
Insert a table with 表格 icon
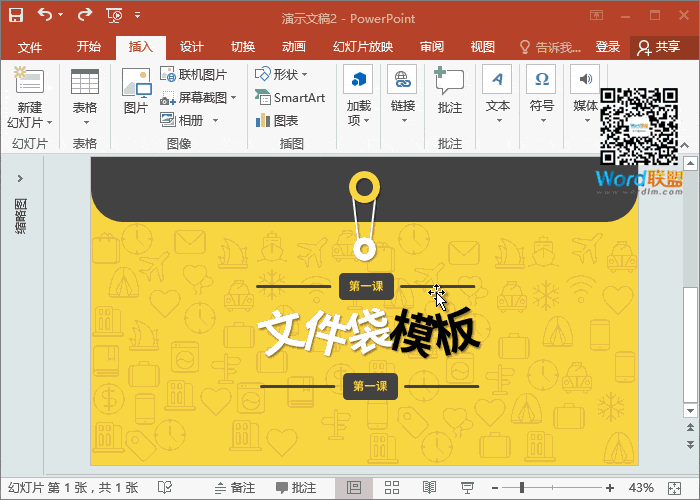pyautogui.click(x=85, y=82)
